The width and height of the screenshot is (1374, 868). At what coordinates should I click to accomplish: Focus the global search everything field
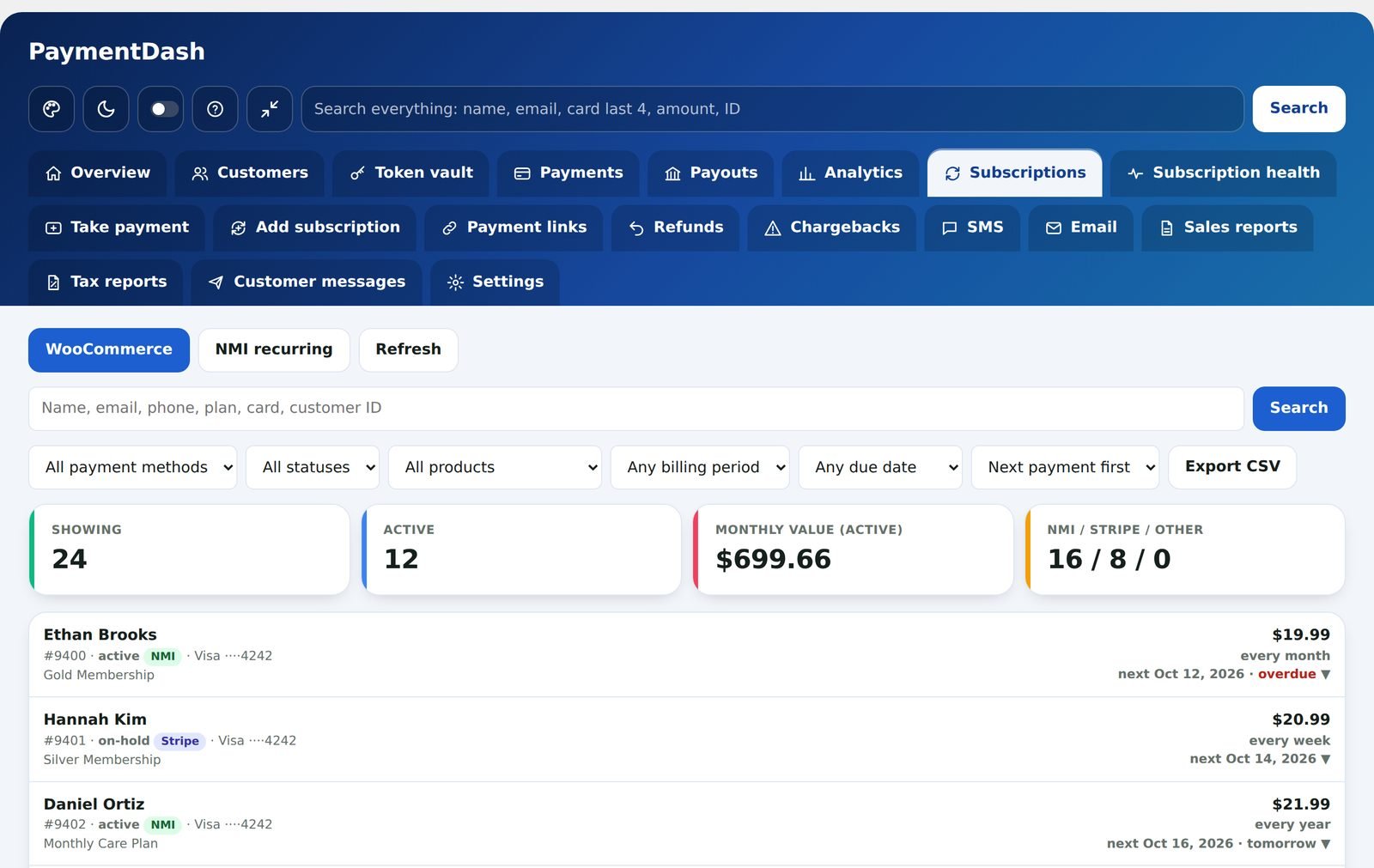point(772,109)
